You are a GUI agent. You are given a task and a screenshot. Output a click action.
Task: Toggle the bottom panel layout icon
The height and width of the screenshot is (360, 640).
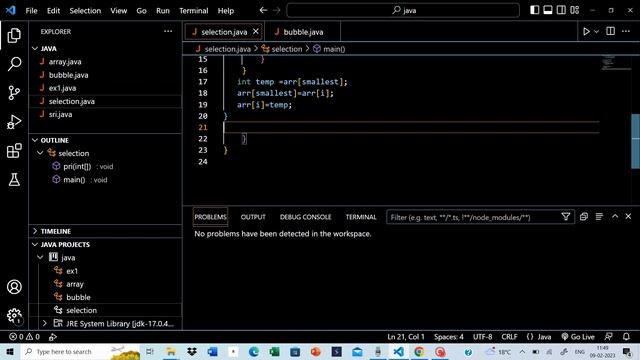tap(548, 10)
